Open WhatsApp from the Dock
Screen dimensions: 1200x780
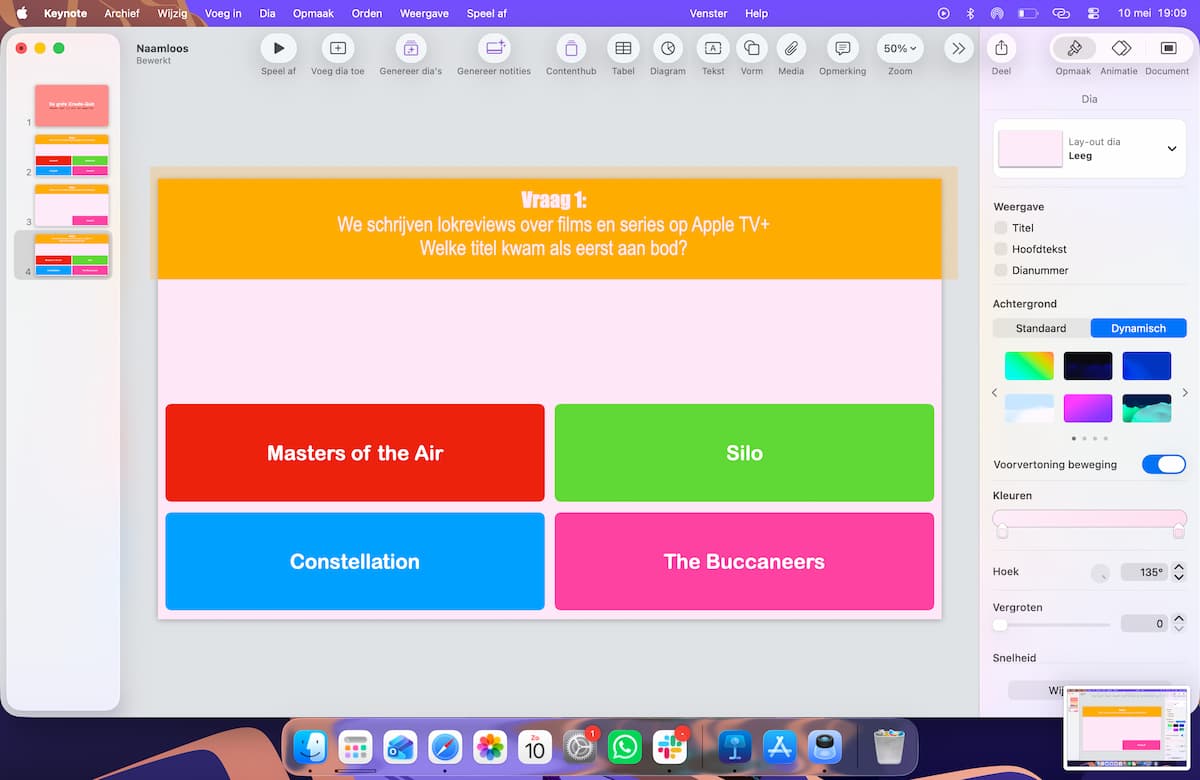[625, 747]
